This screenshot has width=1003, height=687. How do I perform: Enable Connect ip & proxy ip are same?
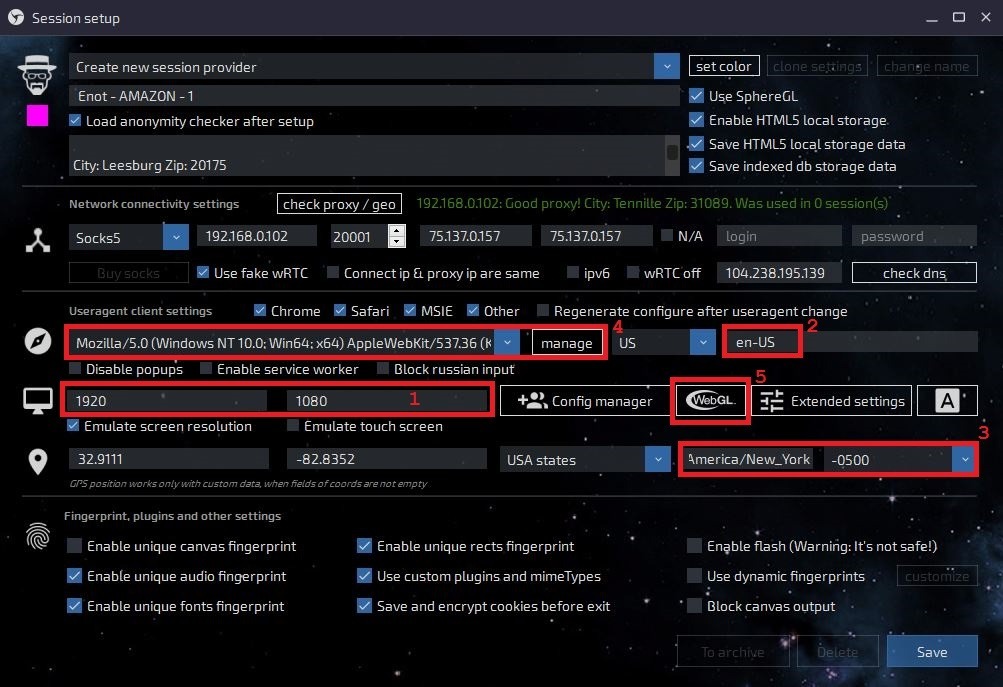point(333,272)
